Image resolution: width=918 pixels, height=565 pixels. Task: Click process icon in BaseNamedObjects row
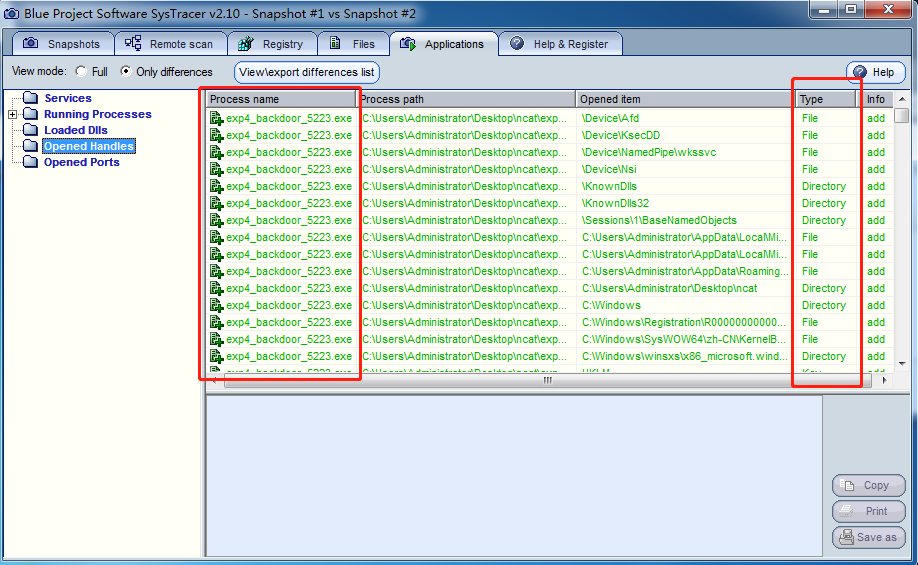[x=217, y=220]
